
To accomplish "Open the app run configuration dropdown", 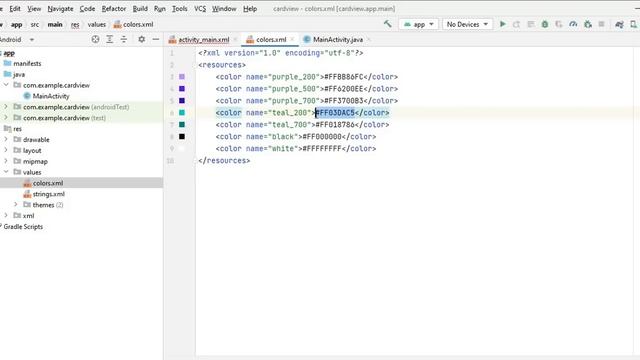I will point(418,24).
